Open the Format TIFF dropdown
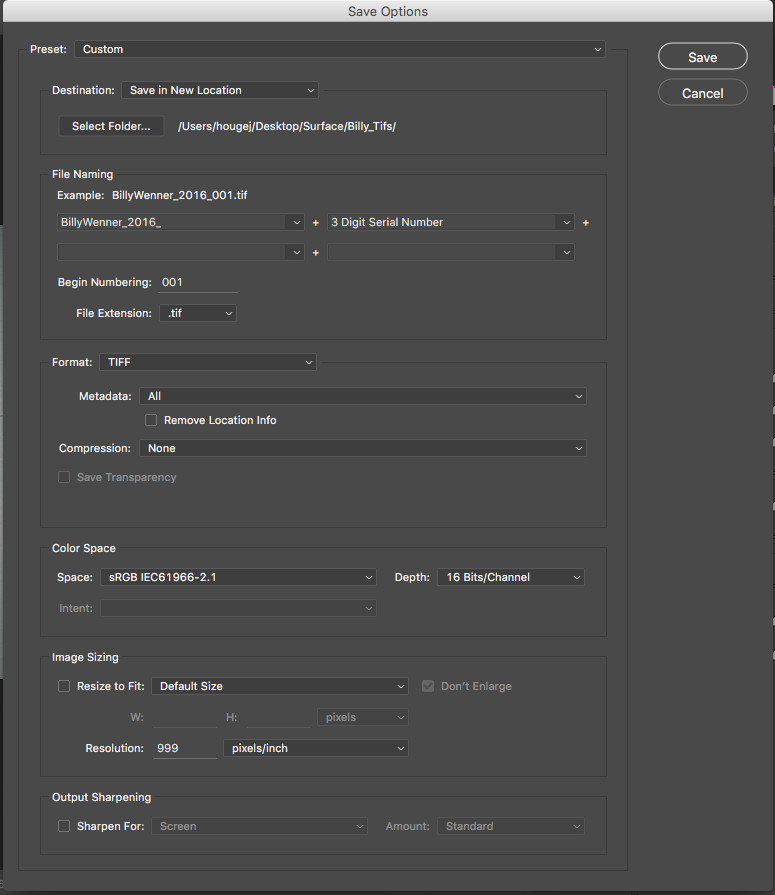Screen dimensions: 775x895 coord(207,362)
